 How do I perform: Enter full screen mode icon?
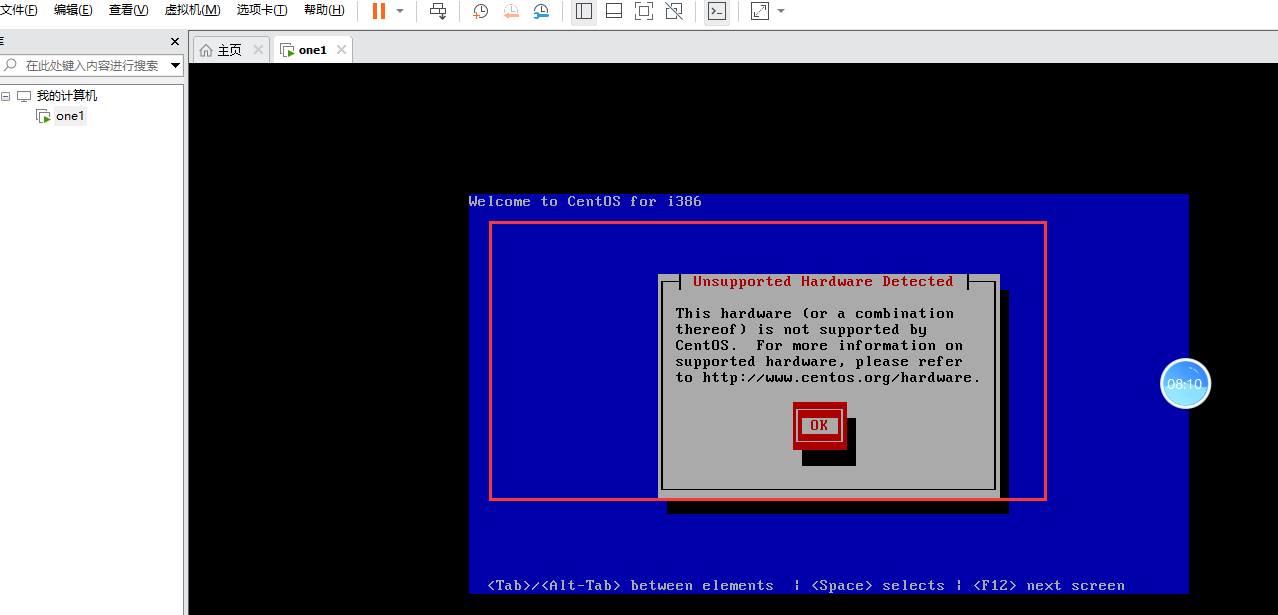click(644, 11)
